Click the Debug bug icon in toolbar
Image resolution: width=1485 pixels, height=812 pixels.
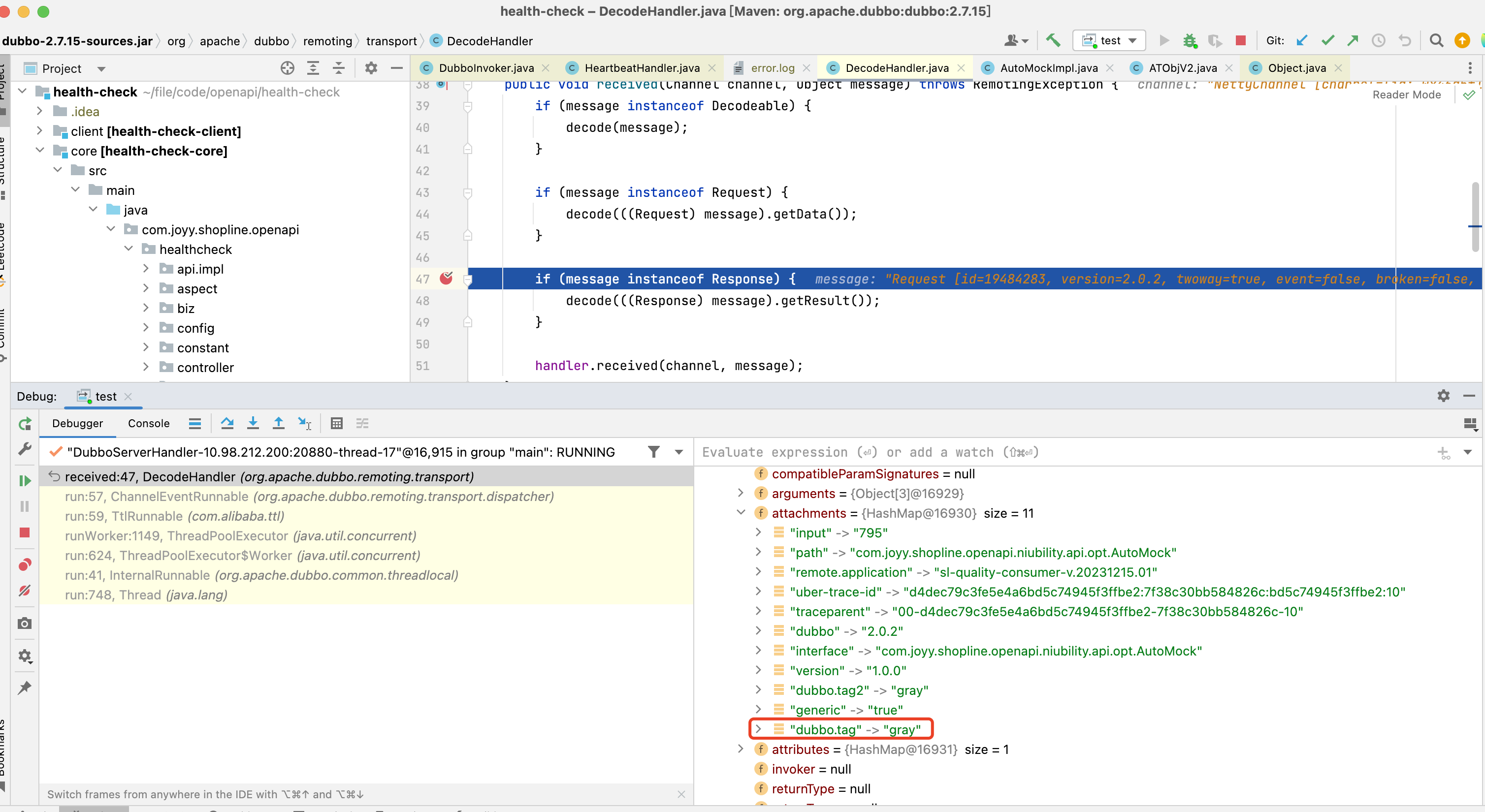click(1189, 40)
